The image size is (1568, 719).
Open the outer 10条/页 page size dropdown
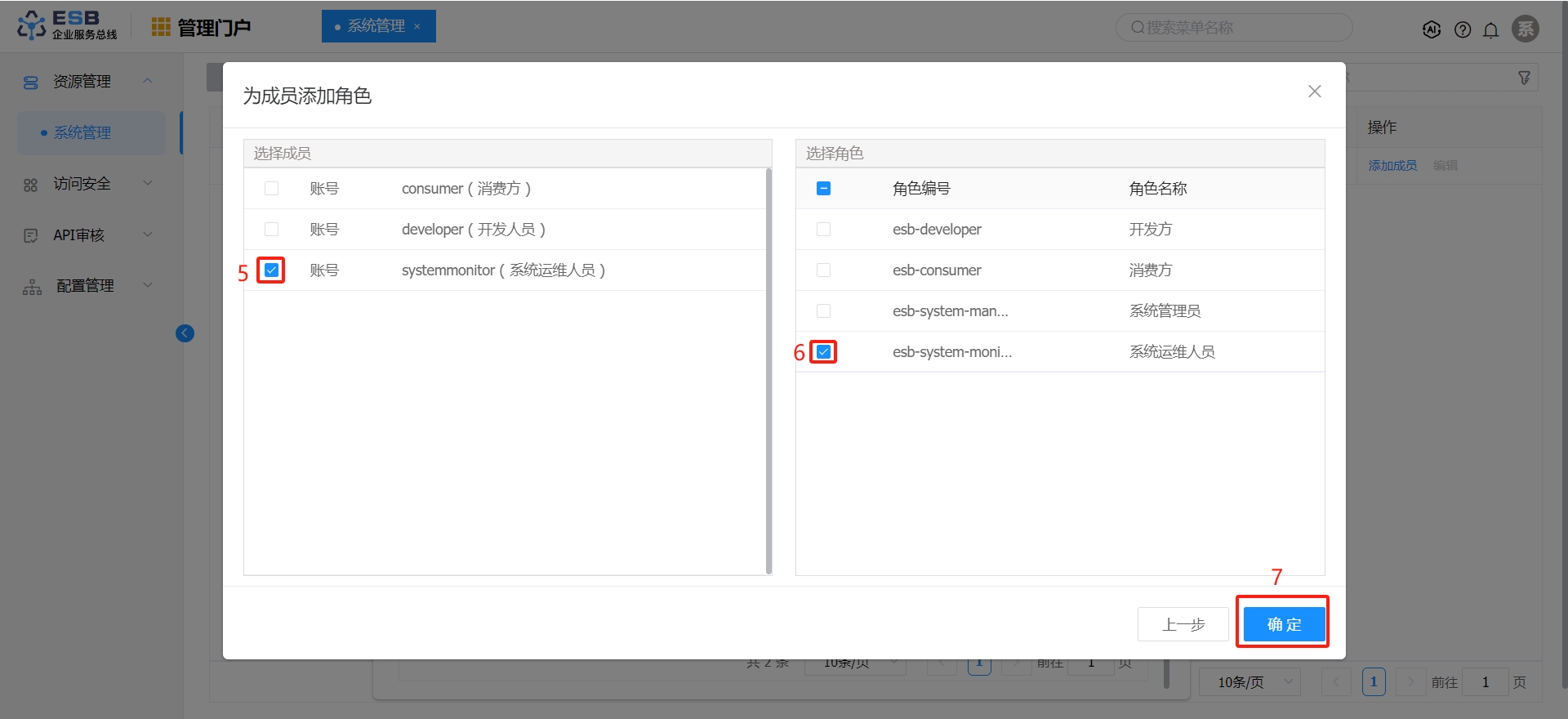pos(1249,682)
